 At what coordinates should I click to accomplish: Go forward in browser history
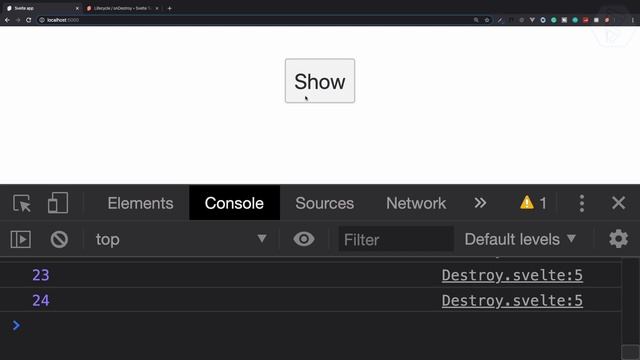point(18,20)
